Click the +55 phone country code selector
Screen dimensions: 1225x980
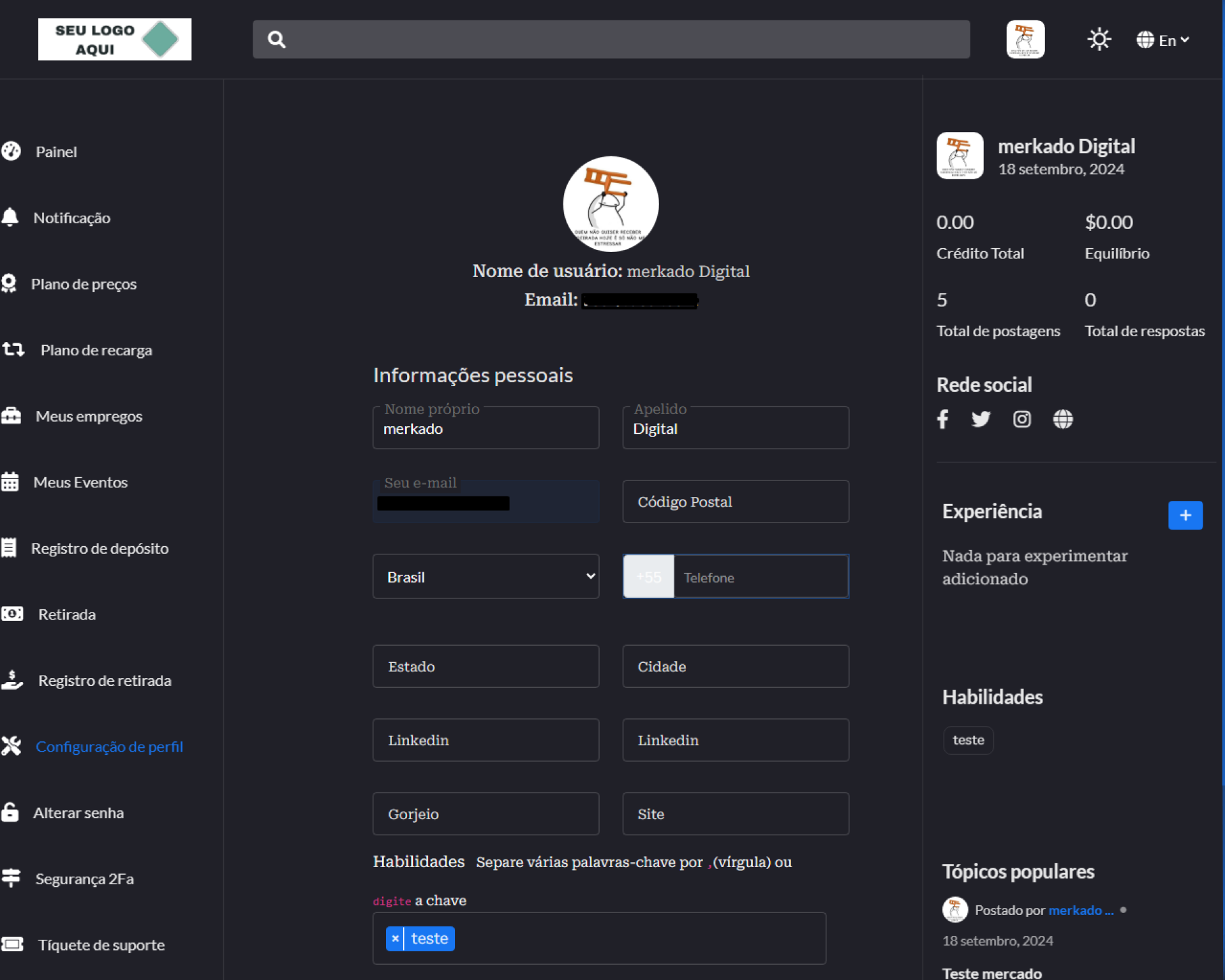pos(648,577)
